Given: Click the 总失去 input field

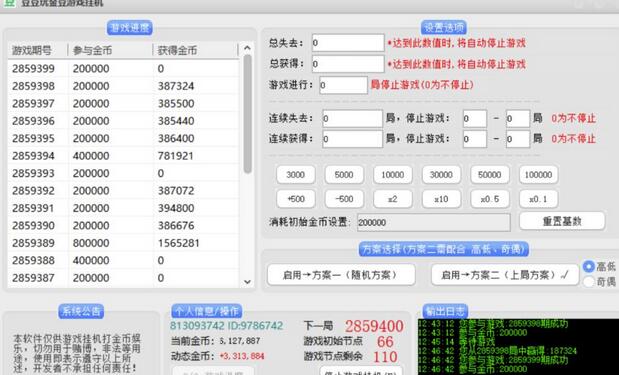Looking at the screenshot, I should coord(348,43).
